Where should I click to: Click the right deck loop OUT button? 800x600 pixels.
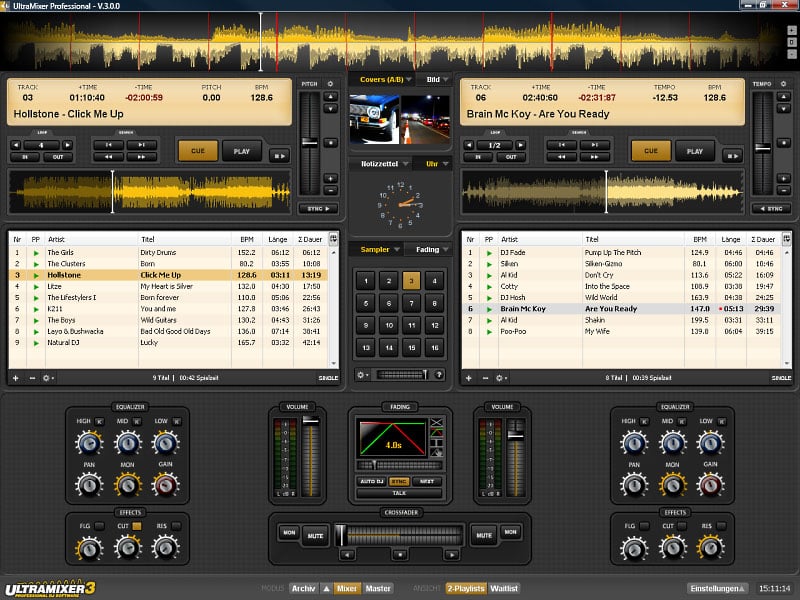coord(511,157)
